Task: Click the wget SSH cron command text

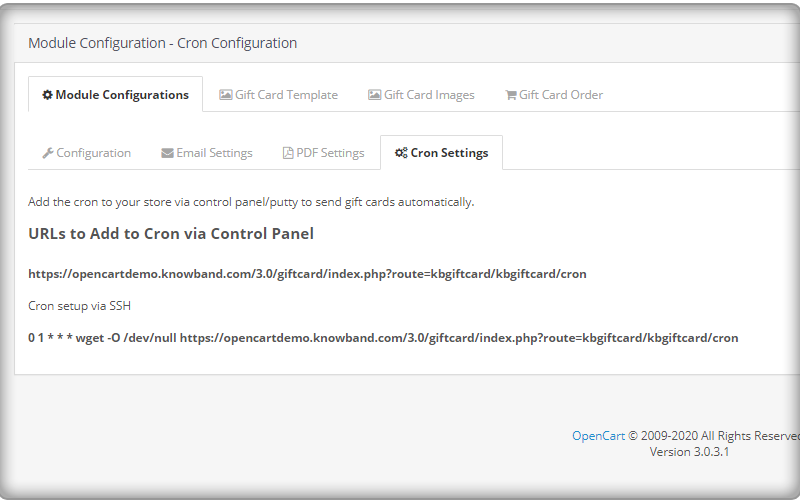Action: click(x=383, y=338)
